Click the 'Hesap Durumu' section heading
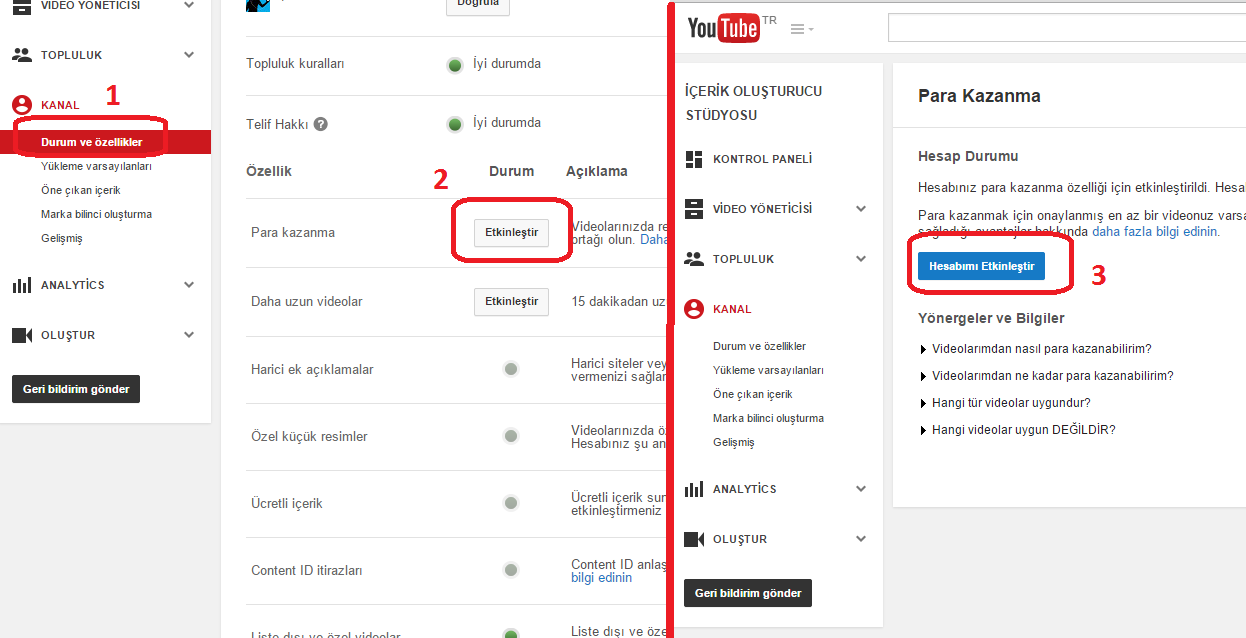1246x638 pixels. pos(968,156)
